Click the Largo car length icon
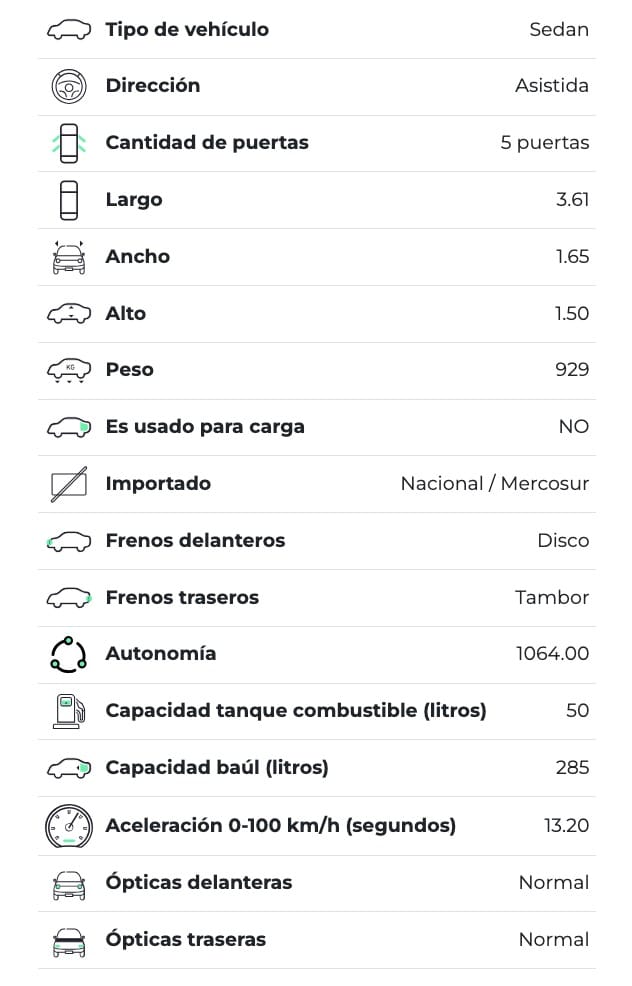The width and height of the screenshot is (632, 986). point(68,200)
